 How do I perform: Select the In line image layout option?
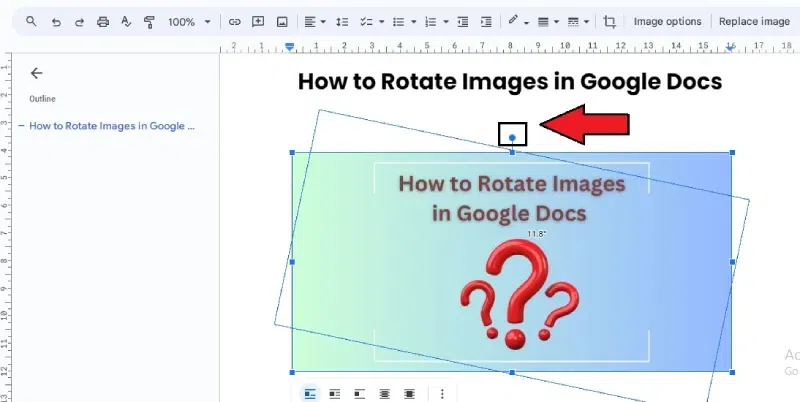pyautogui.click(x=310, y=394)
